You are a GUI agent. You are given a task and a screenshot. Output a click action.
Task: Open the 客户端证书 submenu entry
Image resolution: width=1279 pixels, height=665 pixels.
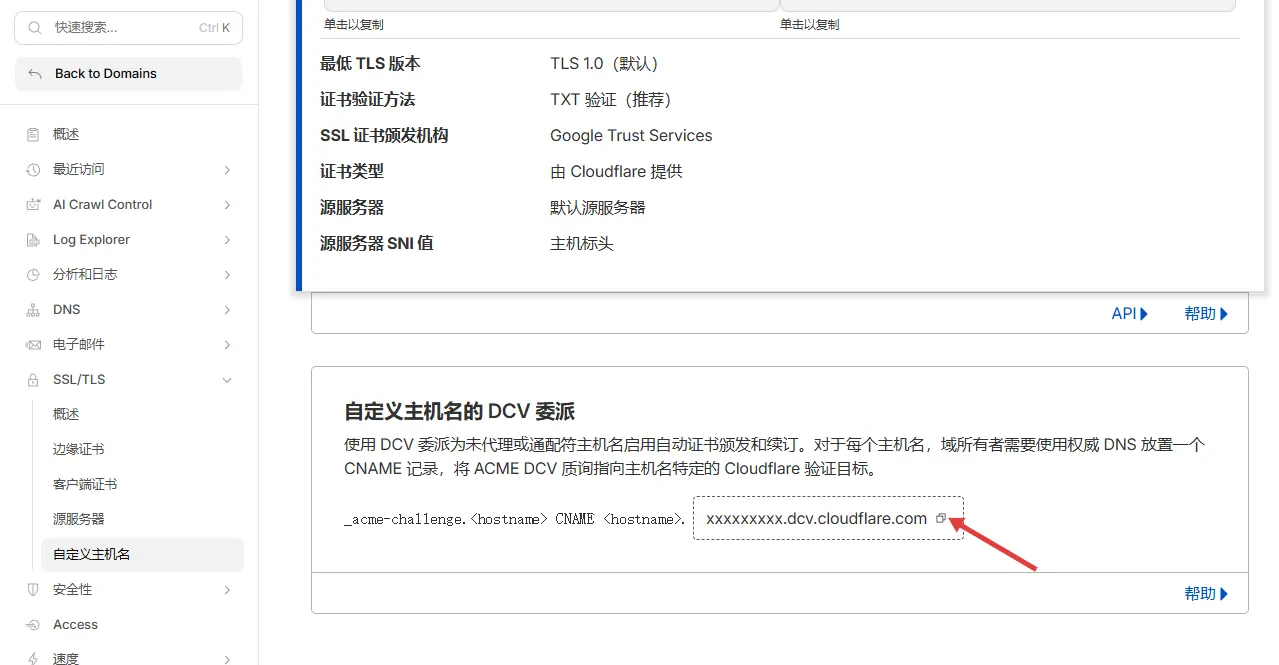pyautogui.click(x=86, y=483)
